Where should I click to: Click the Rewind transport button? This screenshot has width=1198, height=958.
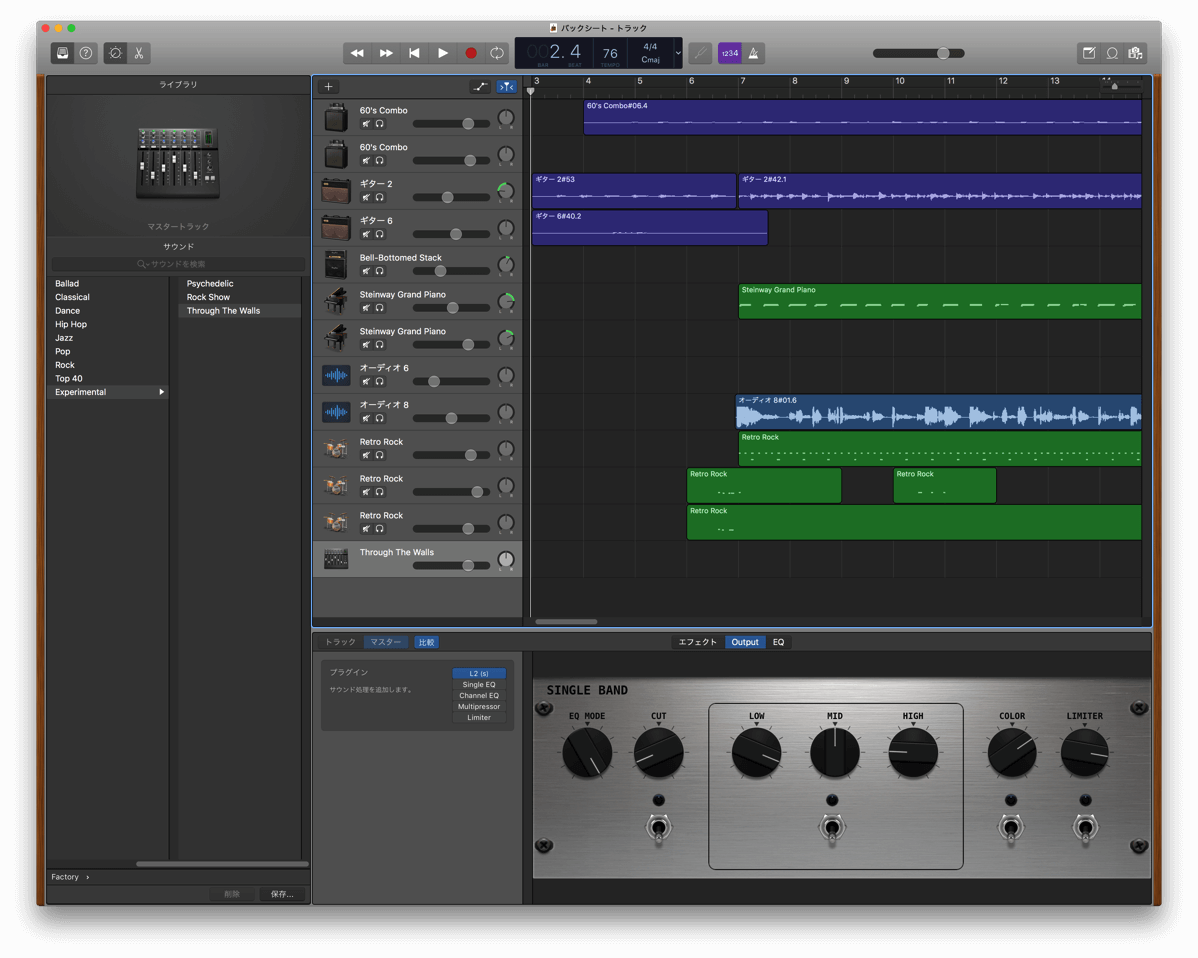357,53
